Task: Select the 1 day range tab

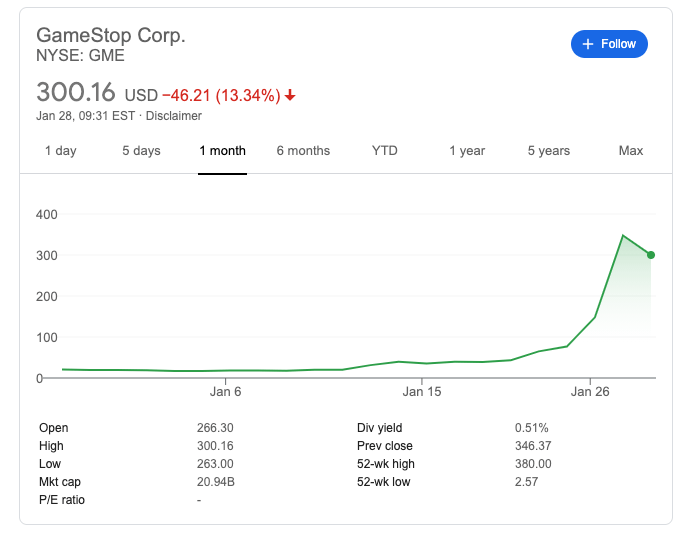Action: (60, 151)
